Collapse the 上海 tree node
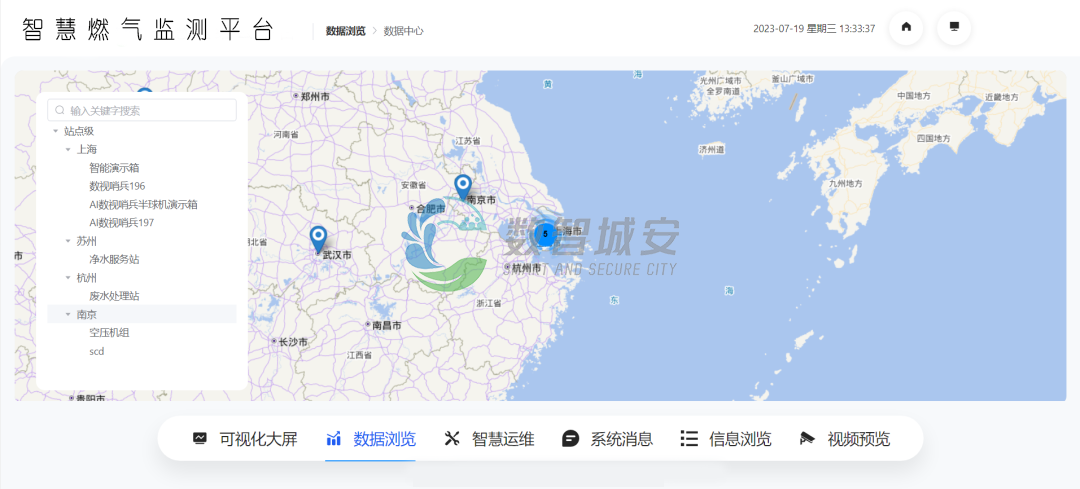Image resolution: width=1080 pixels, height=489 pixels. pos(68,149)
